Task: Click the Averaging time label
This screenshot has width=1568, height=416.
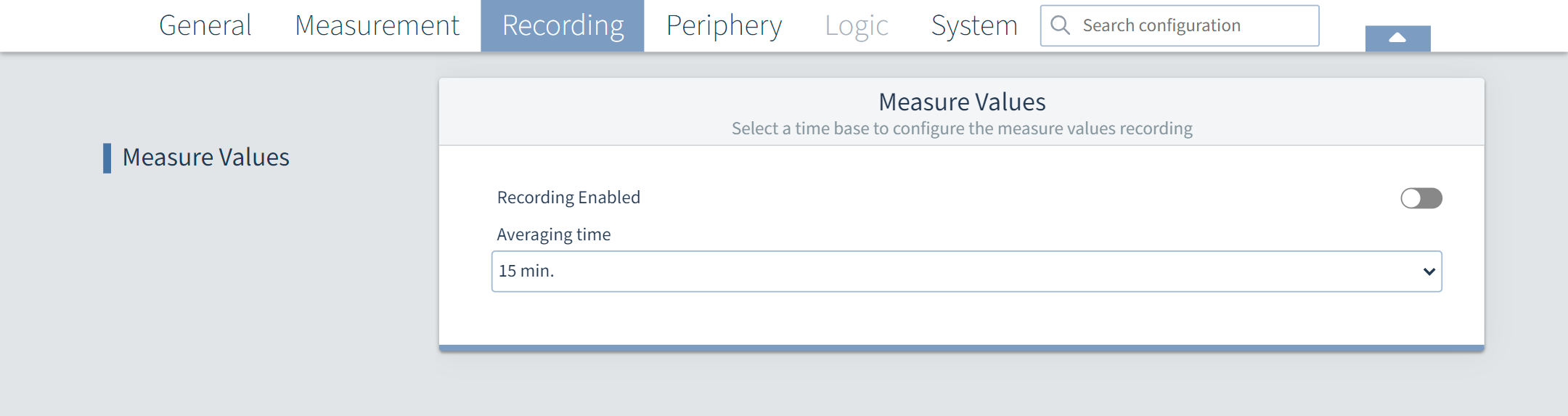Action: coord(553,234)
